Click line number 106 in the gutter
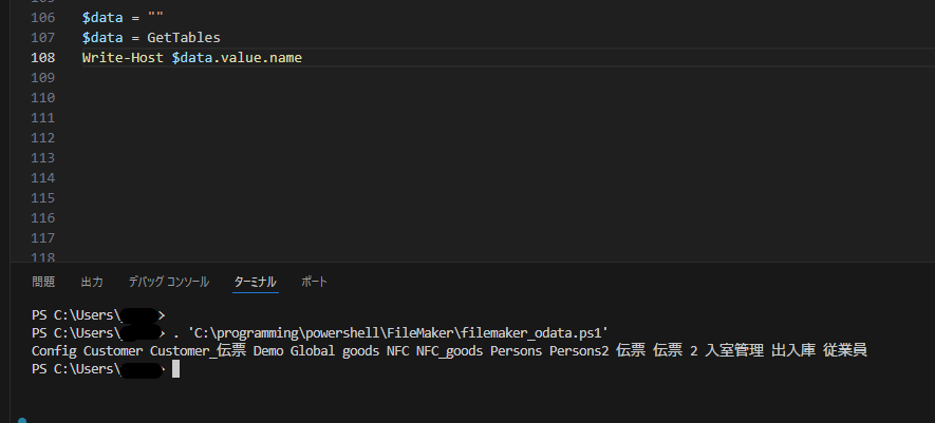 [44, 18]
